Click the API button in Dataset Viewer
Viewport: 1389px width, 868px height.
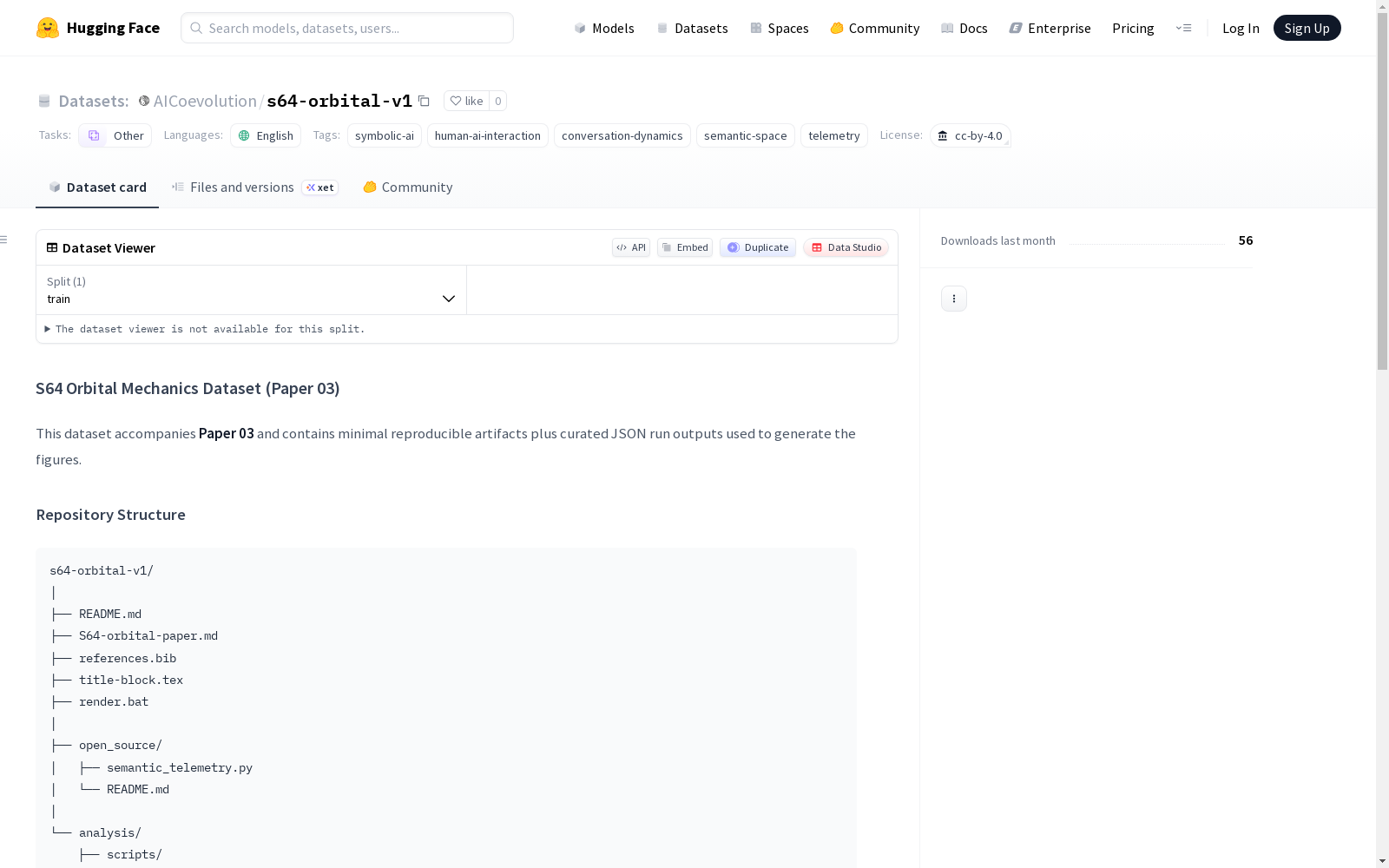pyautogui.click(x=631, y=247)
